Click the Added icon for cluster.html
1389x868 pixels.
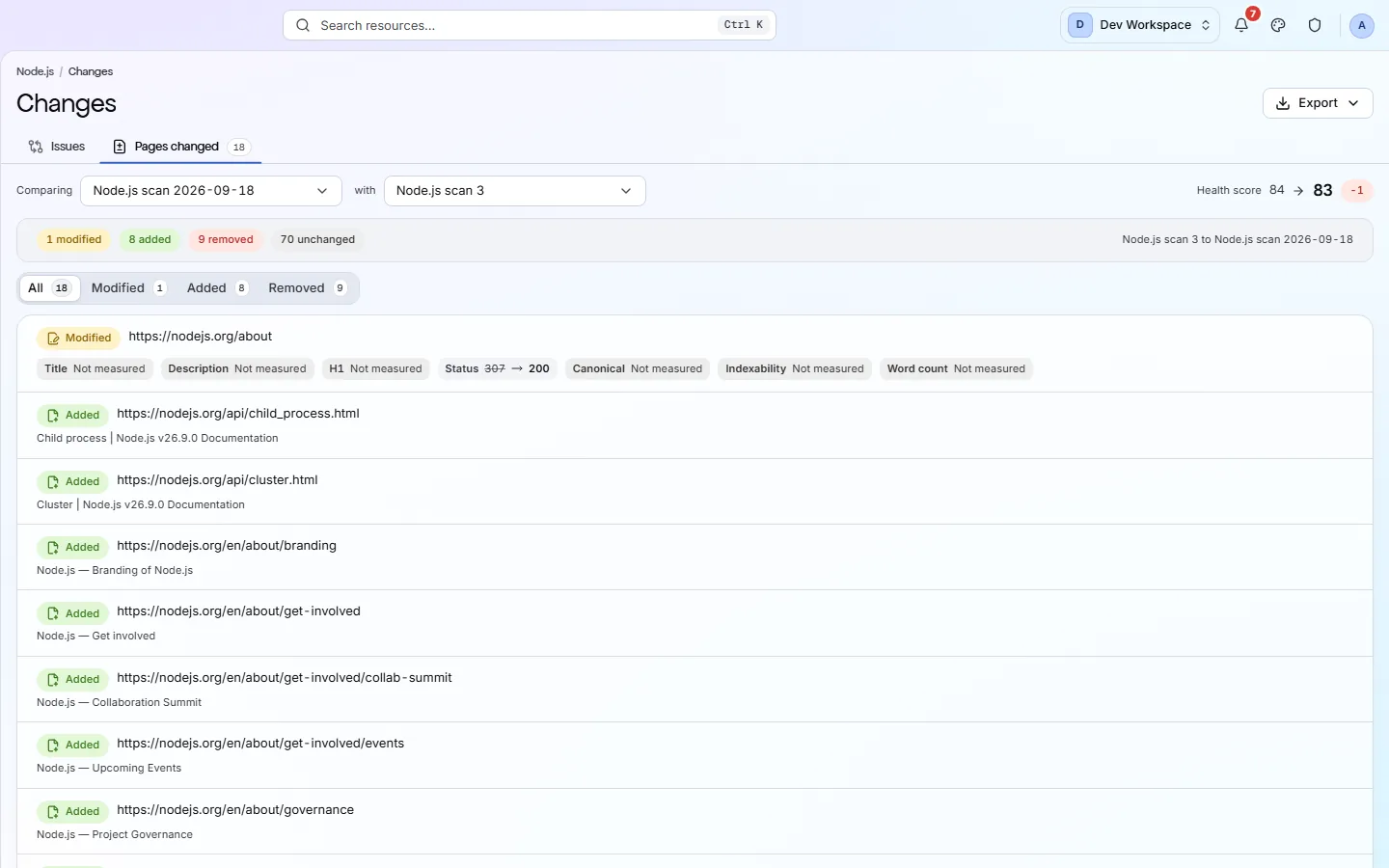click(x=53, y=482)
